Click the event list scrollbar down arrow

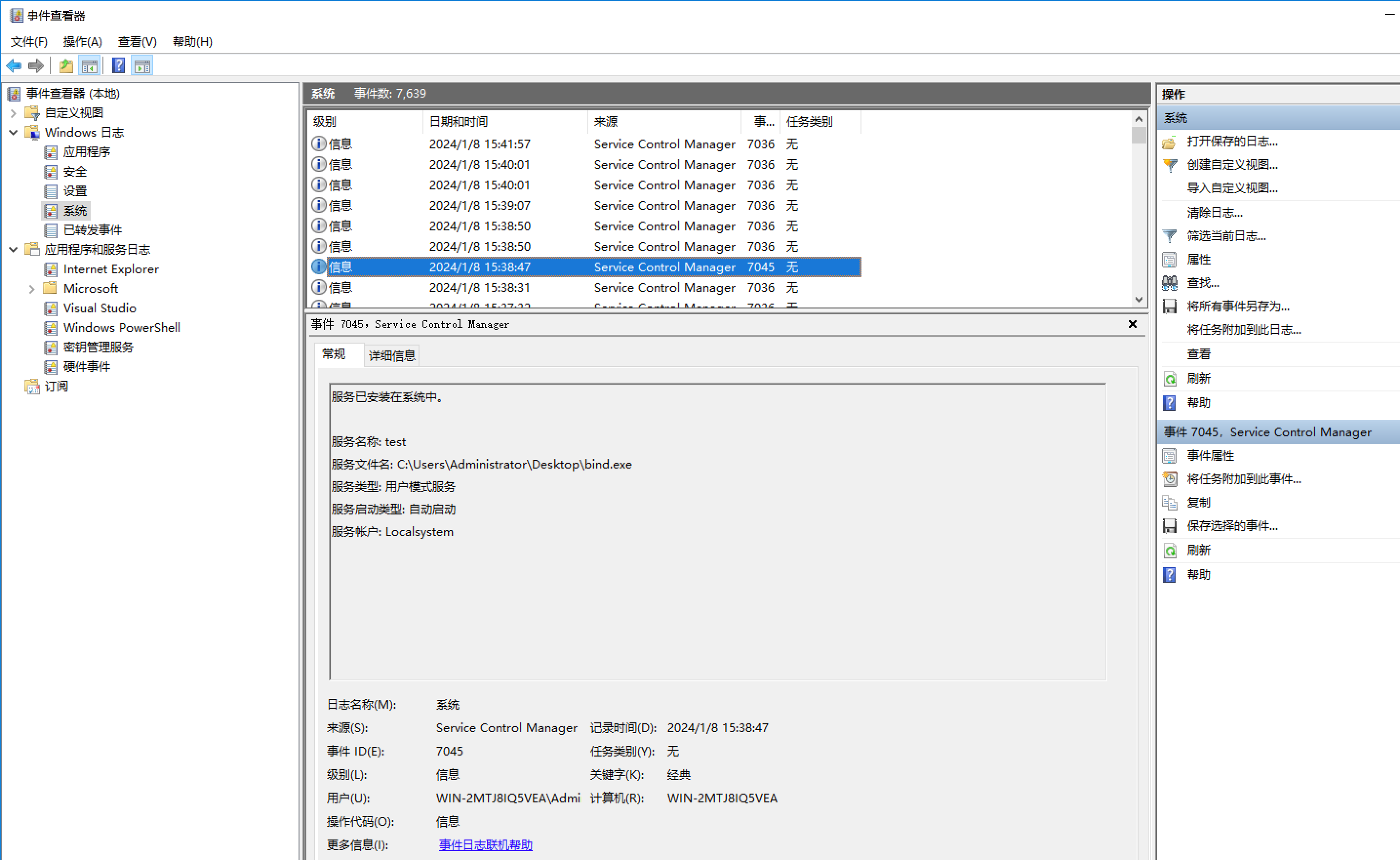[1139, 299]
